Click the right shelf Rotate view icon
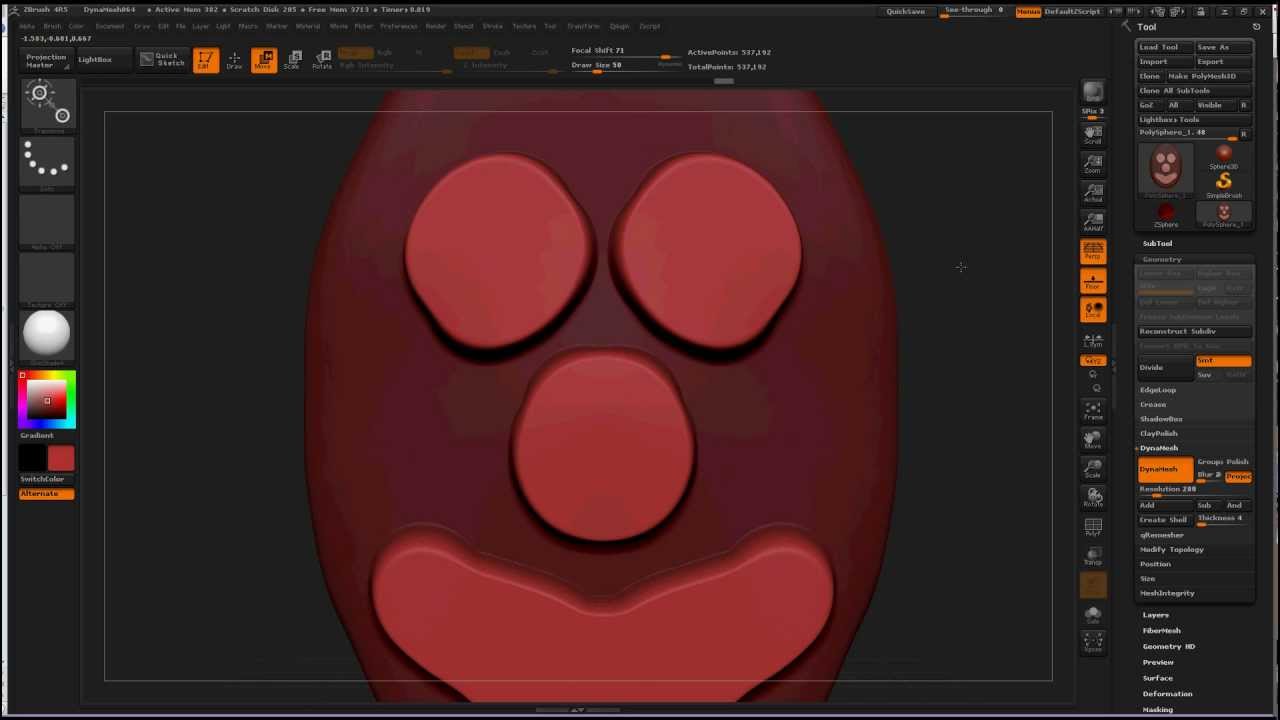 pyautogui.click(x=1093, y=497)
